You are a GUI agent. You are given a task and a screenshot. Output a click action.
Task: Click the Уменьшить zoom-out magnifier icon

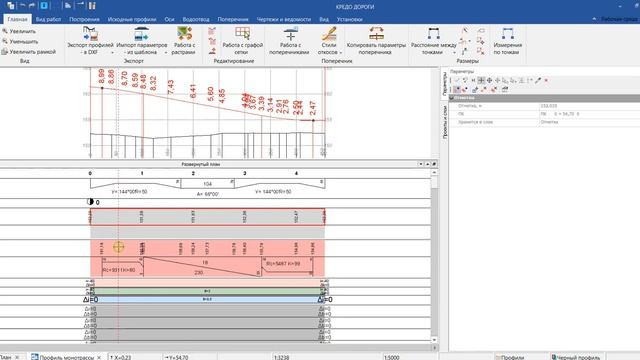point(4,41)
